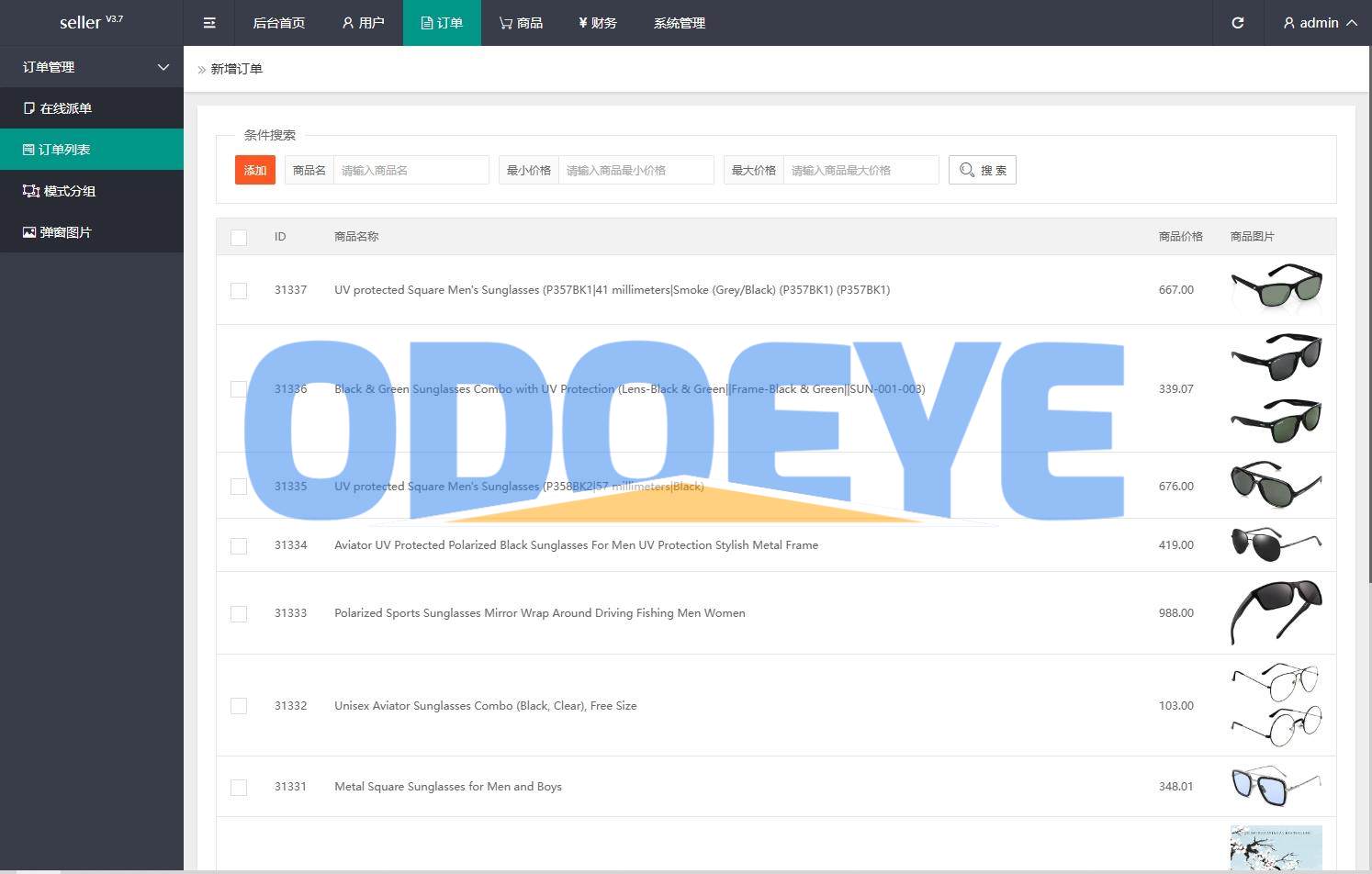Image resolution: width=1372 pixels, height=874 pixels.
Task: Check the box for product 31336
Action: click(239, 389)
